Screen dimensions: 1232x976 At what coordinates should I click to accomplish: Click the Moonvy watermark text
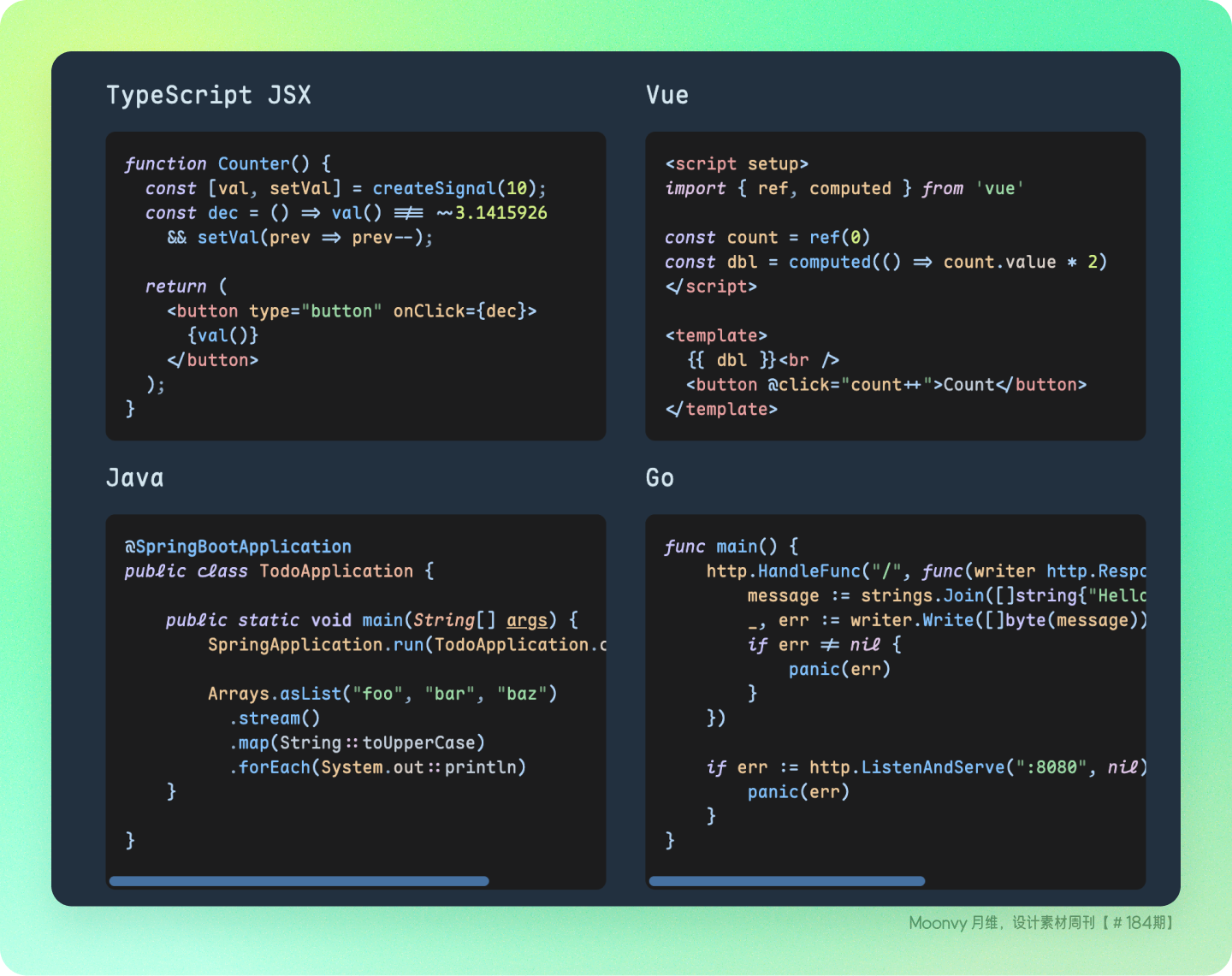(1044, 923)
